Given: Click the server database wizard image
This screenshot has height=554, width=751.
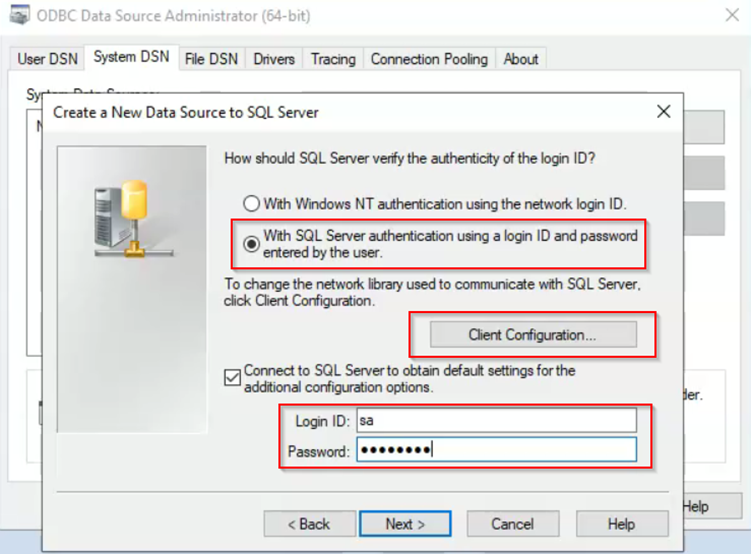Looking at the screenshot, I should pos(132,289).
